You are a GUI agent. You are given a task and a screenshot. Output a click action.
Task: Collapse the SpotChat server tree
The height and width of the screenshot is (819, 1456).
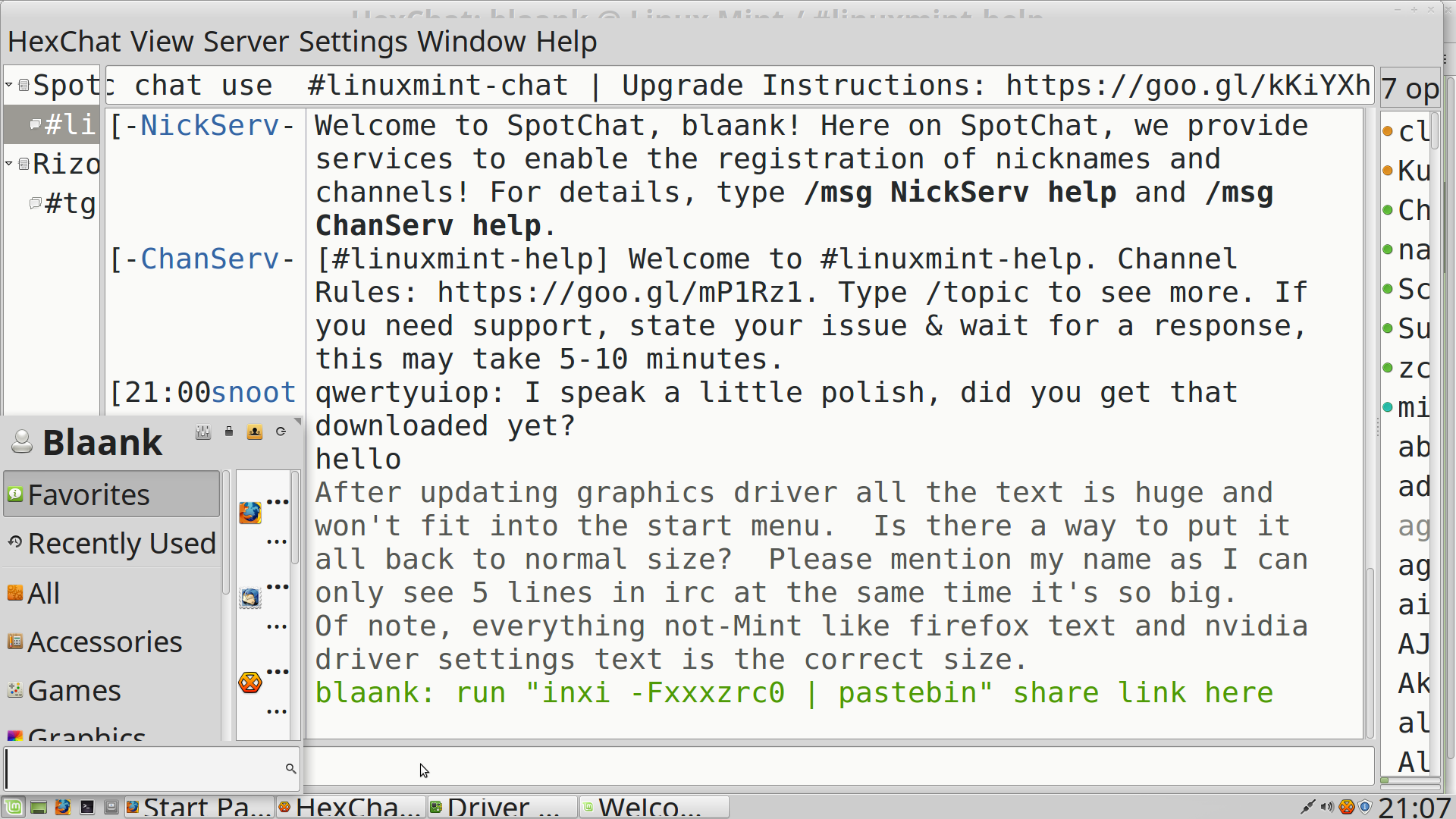pos(9,85)
